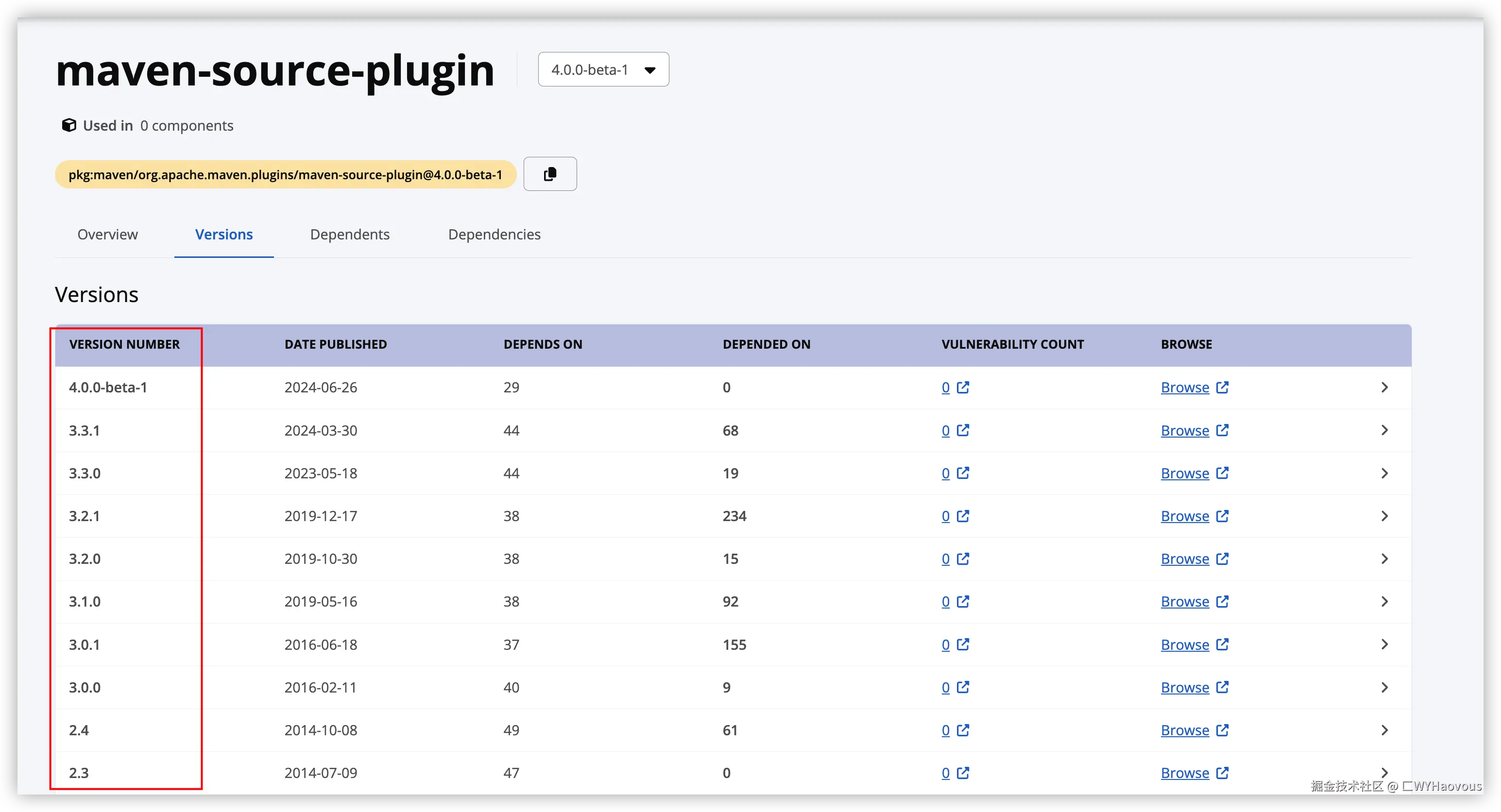Expand the 3.3.0 row chevron
The width and height of the screenshot is (1501, 812).
tap(1384, 473)
